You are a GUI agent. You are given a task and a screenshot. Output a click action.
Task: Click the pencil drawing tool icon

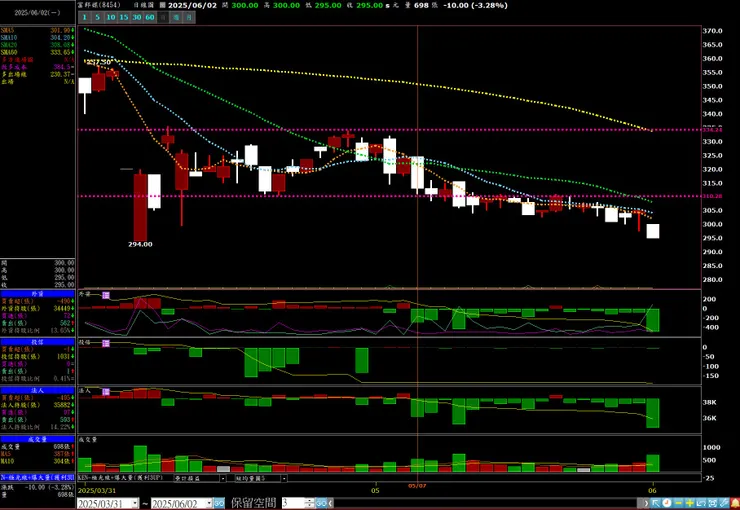pyautogui.click(x=724, y=503)
